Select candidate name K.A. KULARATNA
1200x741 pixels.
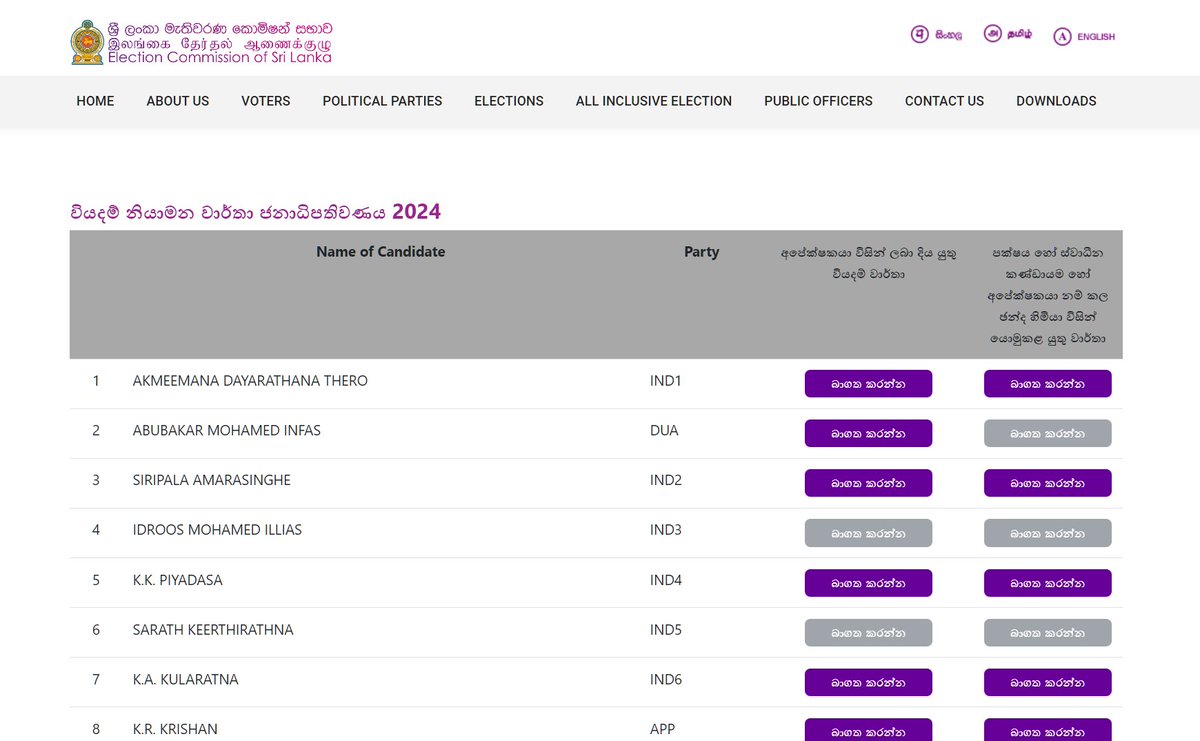click(x=186, y=680)
